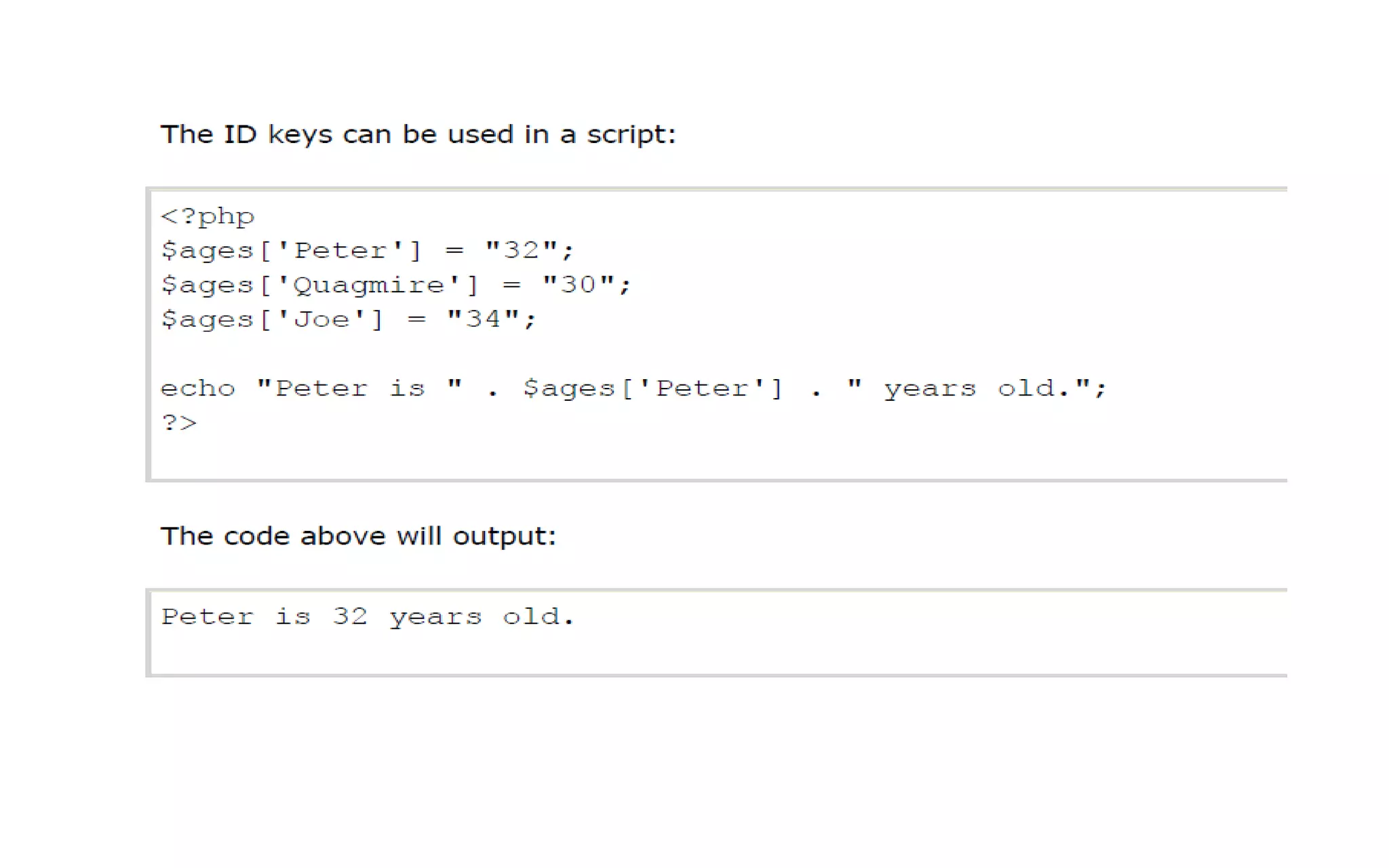Click the ?> closing PHP tag
1389x868 pixels.
click(179, 423)
